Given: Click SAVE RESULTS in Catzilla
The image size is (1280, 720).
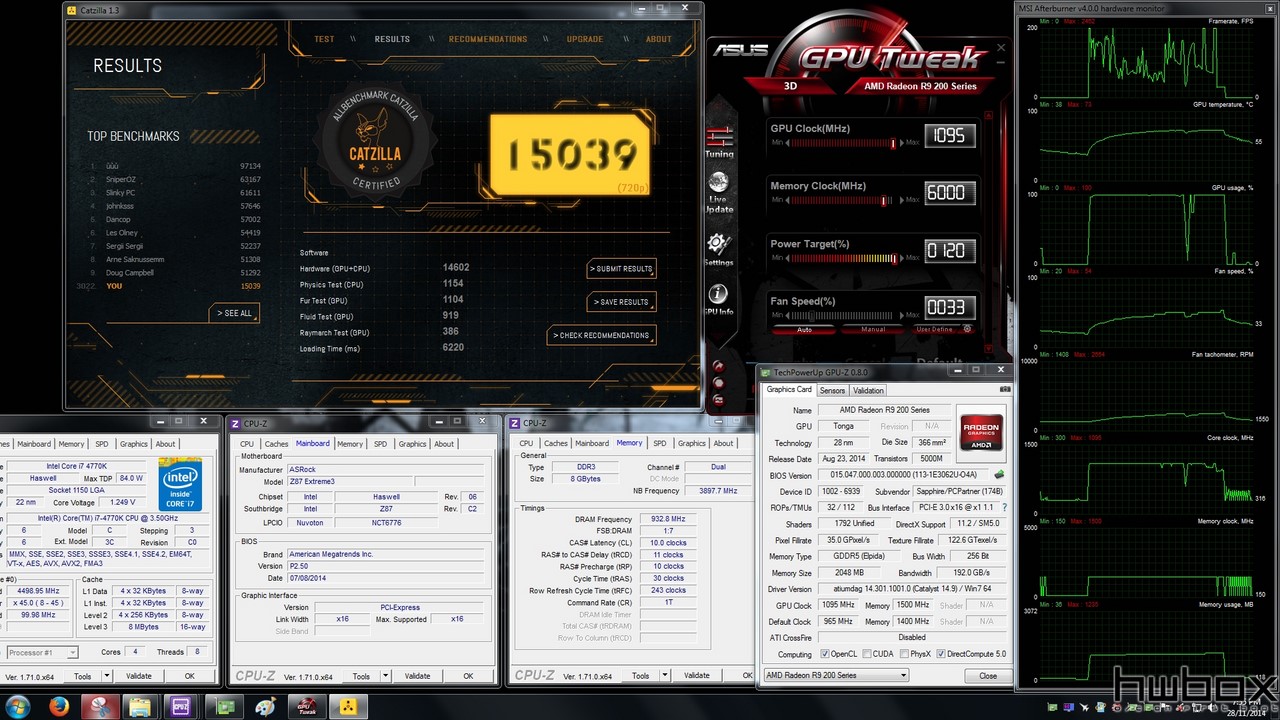Looking at the screenshot, I should [621, 301].
